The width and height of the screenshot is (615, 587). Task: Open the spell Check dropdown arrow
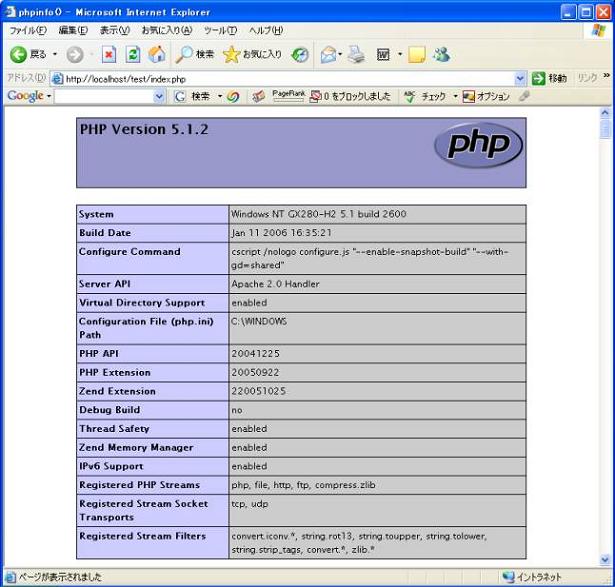tap(455, 96)
